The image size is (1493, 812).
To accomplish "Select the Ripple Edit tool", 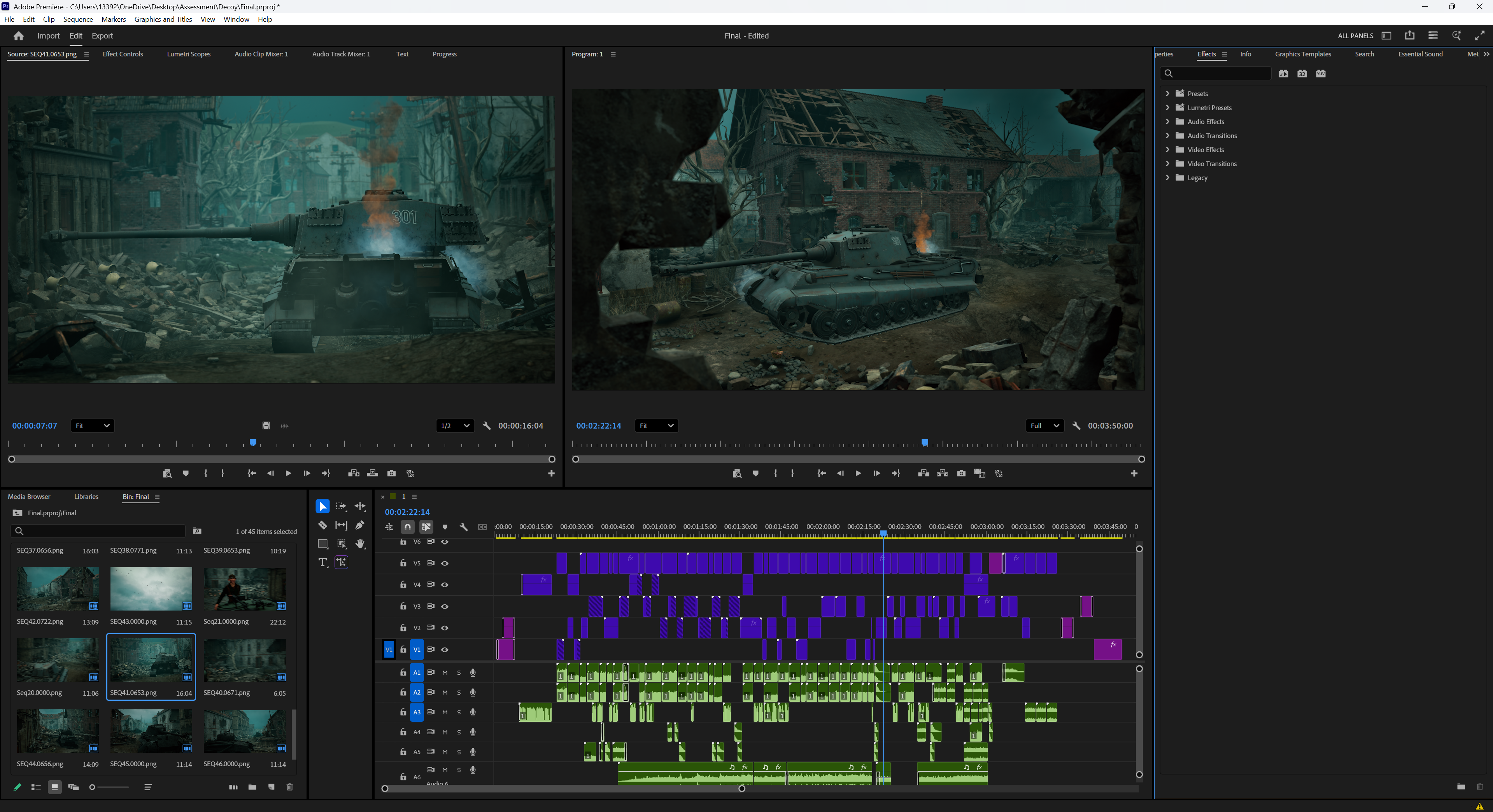I will tap(360, 507).
